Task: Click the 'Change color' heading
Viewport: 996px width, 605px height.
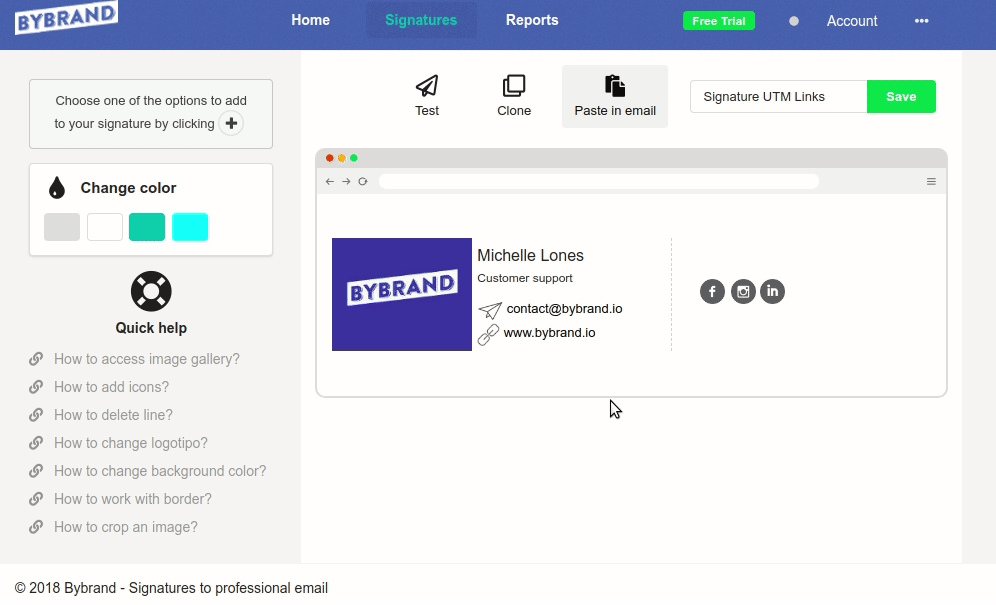Action: (128, 188)
